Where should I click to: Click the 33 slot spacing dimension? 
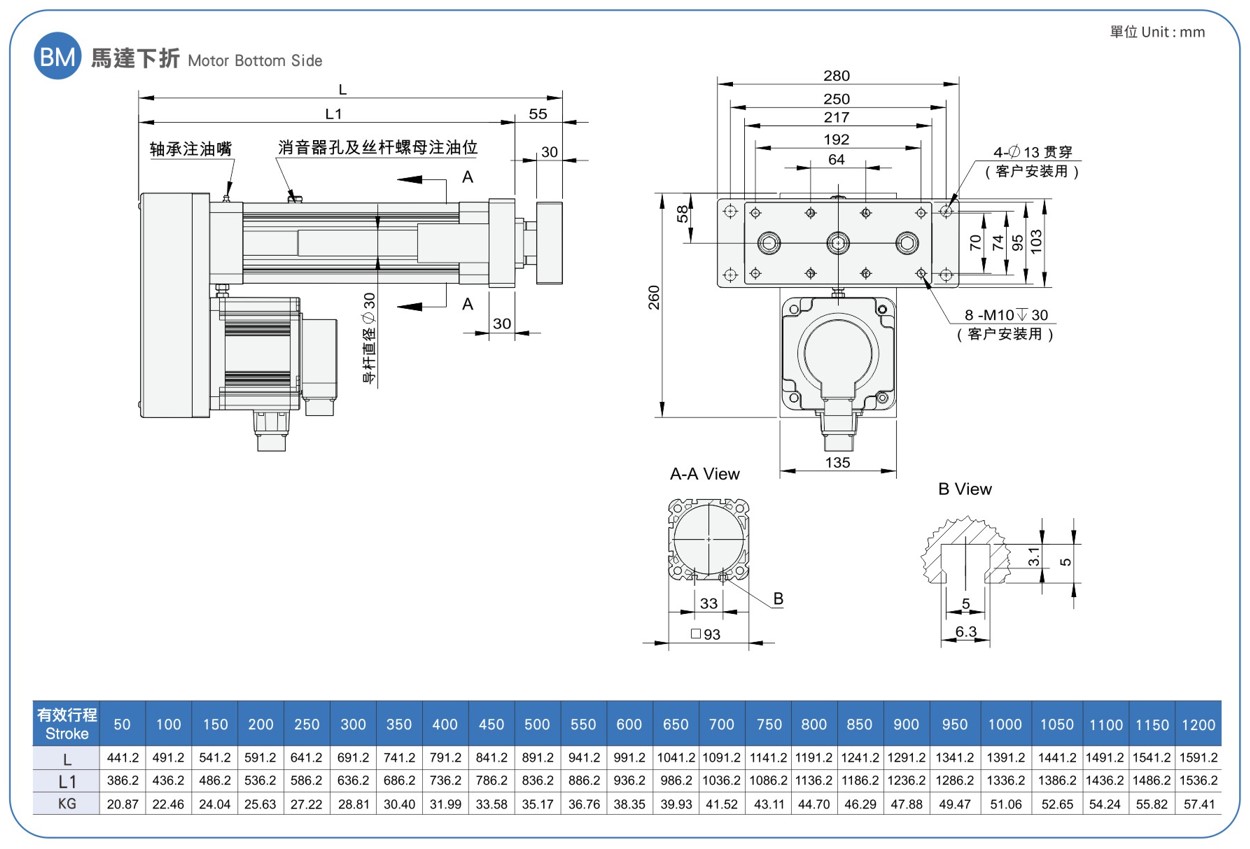708,603
